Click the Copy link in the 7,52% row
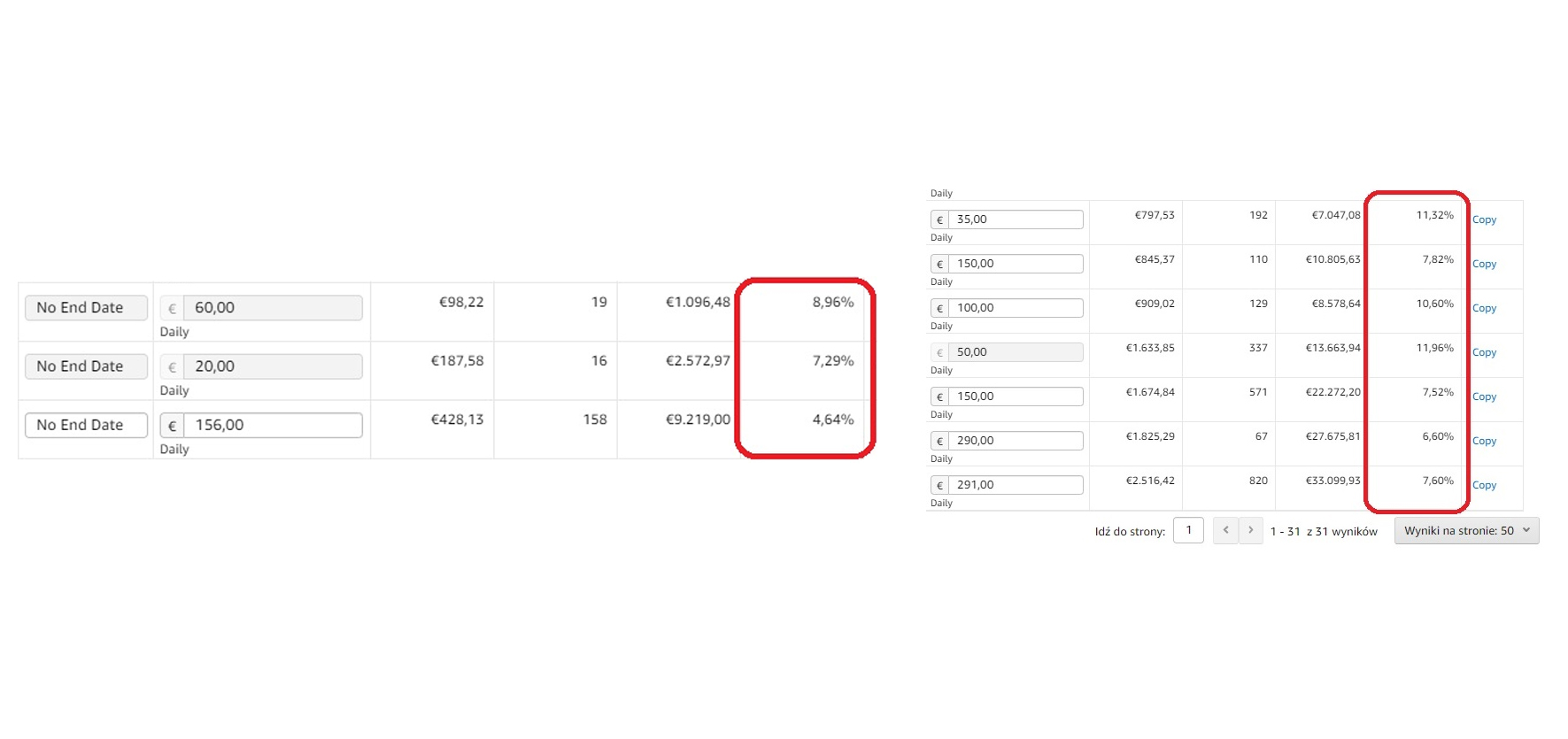1568x739 pixels. (1484, 396)
